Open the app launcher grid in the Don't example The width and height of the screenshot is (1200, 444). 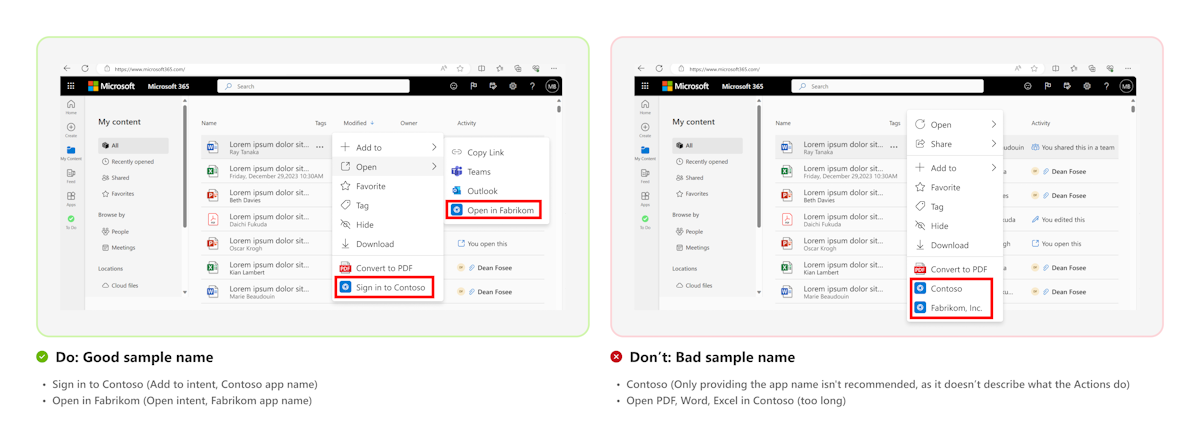pyautogui.click(x=645, y=86)
